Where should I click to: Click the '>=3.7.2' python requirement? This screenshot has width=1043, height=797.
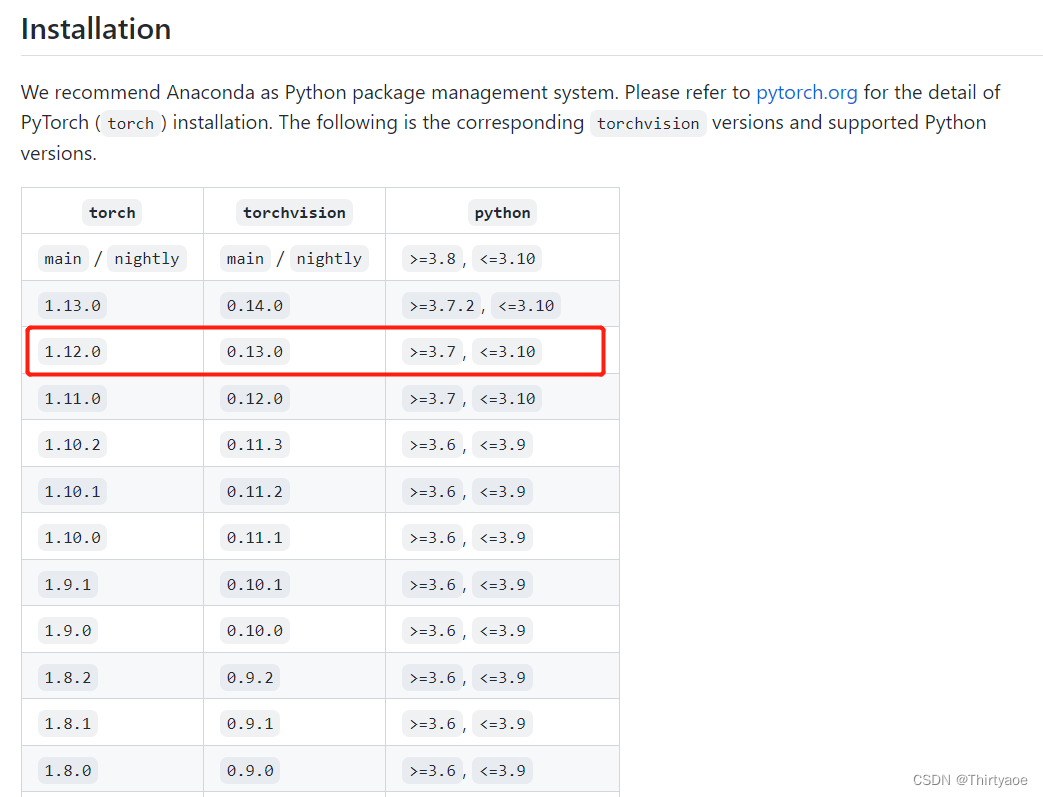441,305
